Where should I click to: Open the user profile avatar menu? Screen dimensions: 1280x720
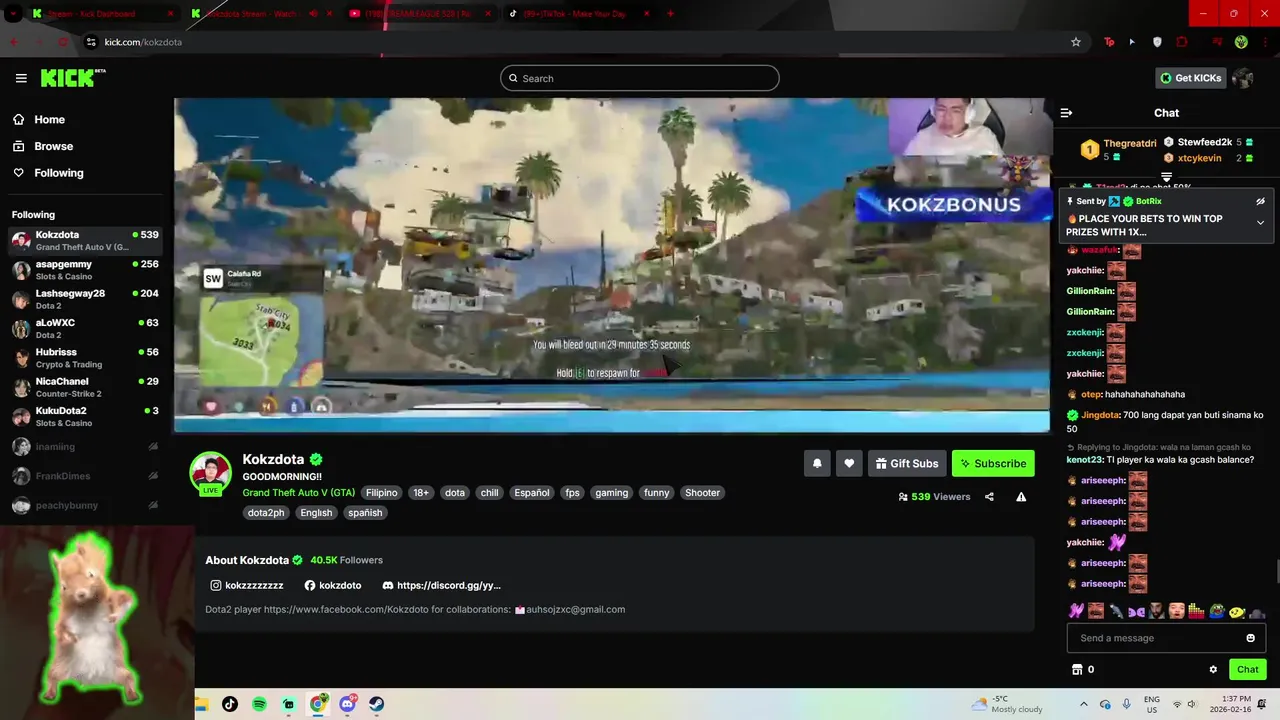1243,78
